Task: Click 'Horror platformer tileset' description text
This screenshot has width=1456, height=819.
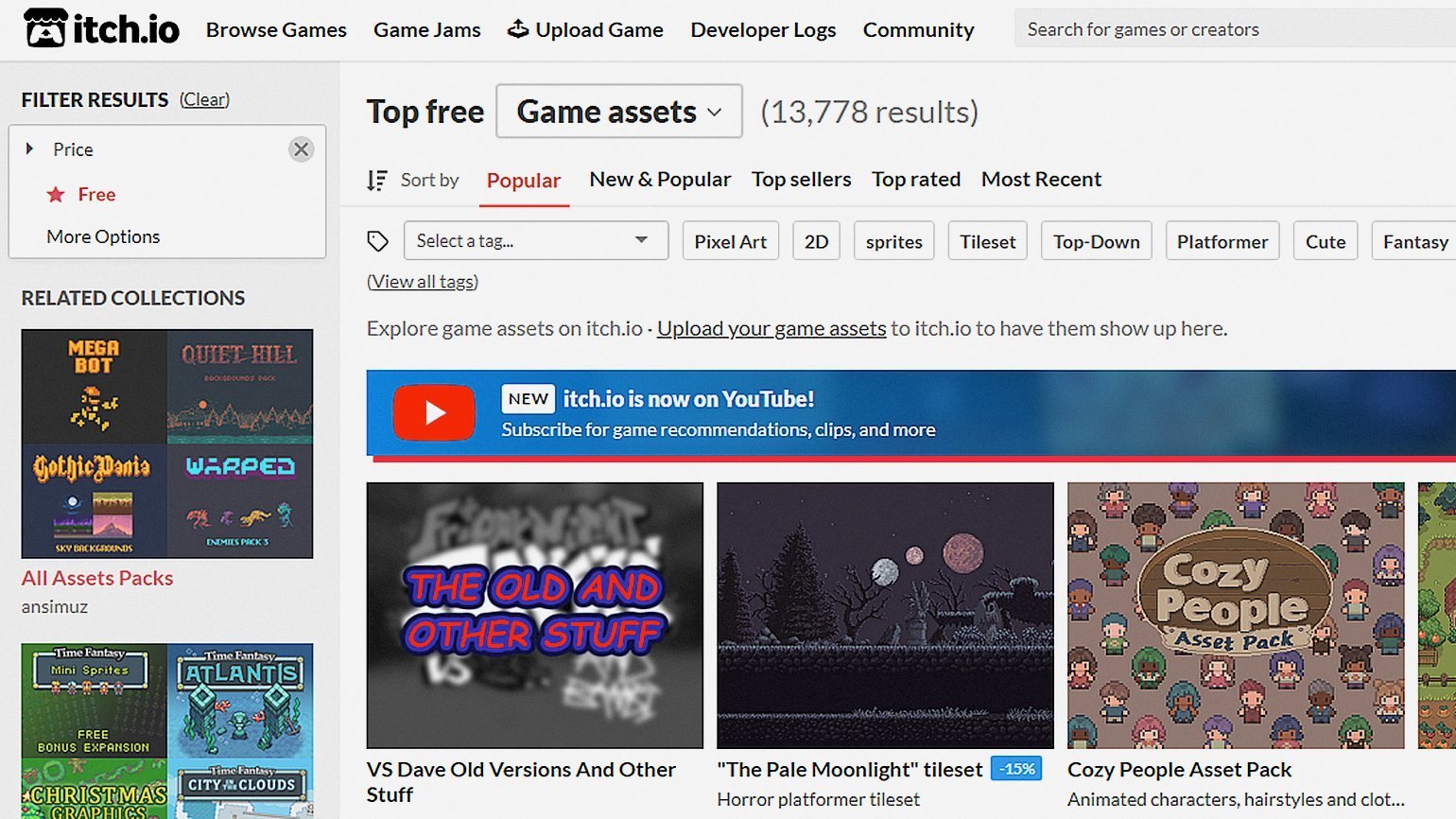Action: coord(818,799)
